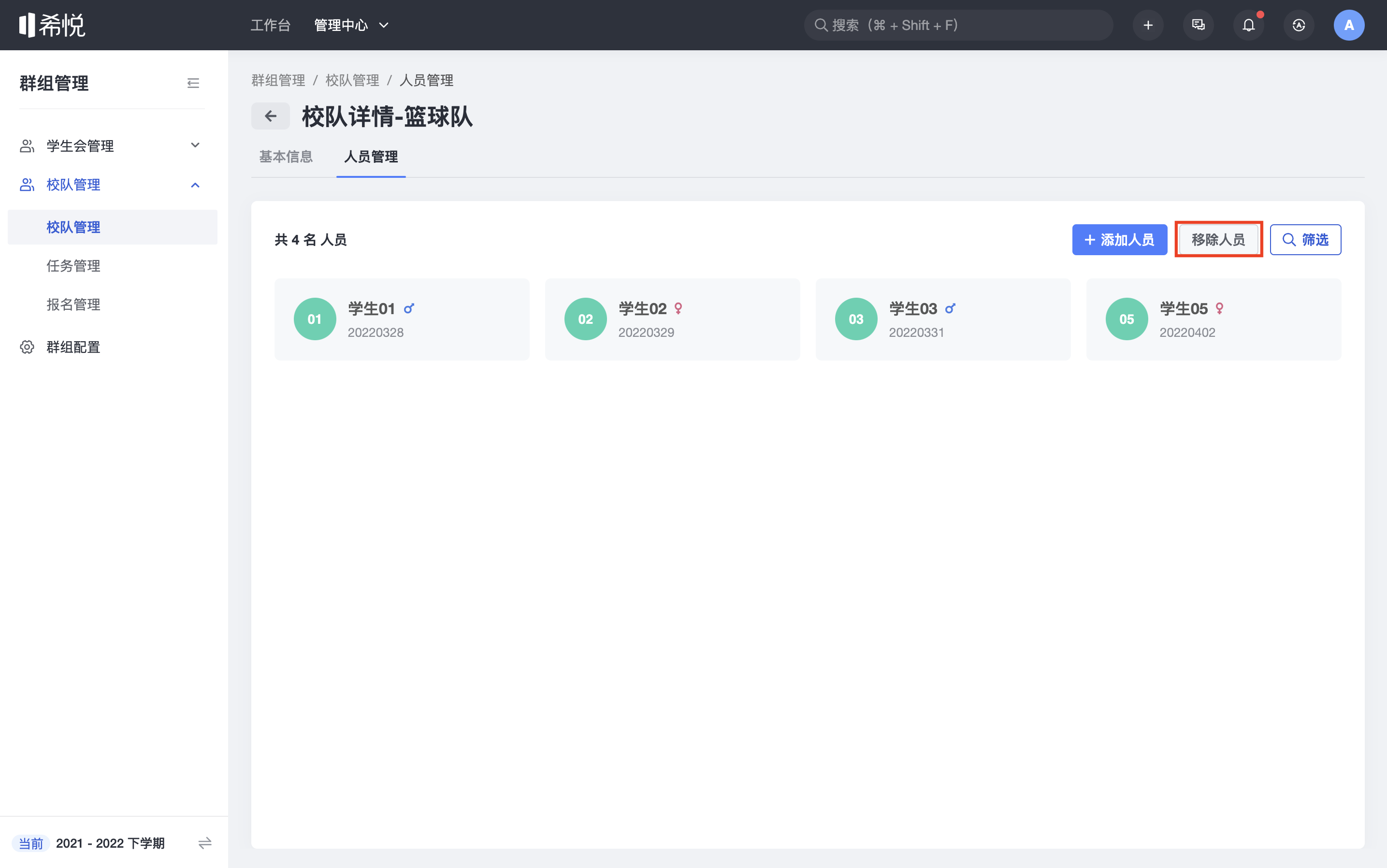
Task: Open the messages chat icon
Action: [x=1198, y=25]
